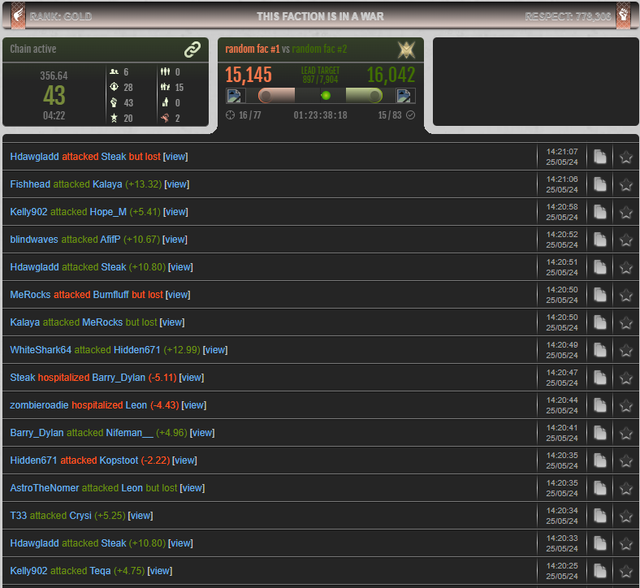Click the right faction image under 16,042
This screenshot has height=588, width=640.
coord(405,96)
